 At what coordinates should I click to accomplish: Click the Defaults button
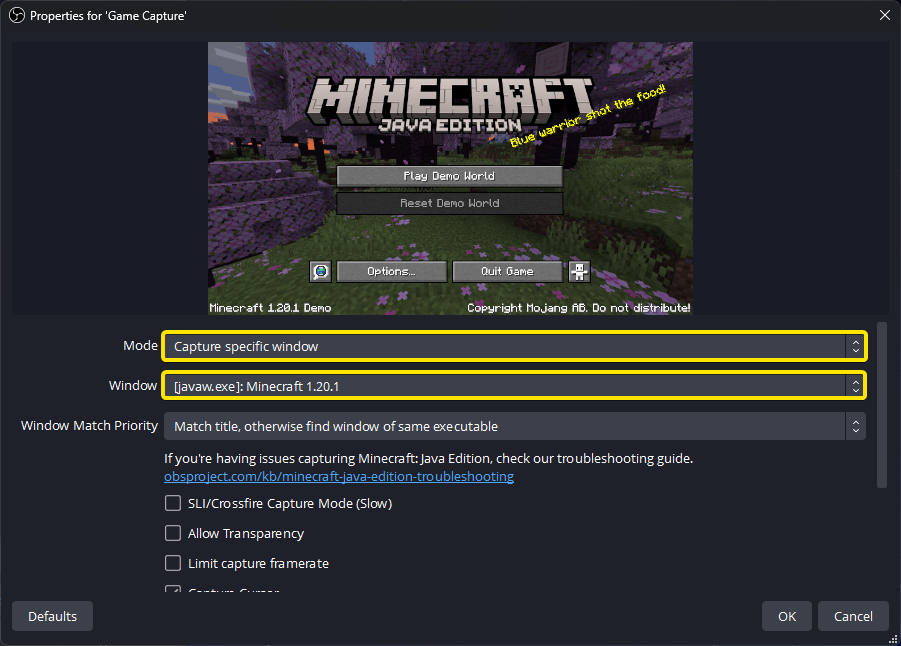pyautogui.click(x=52, y=615)
